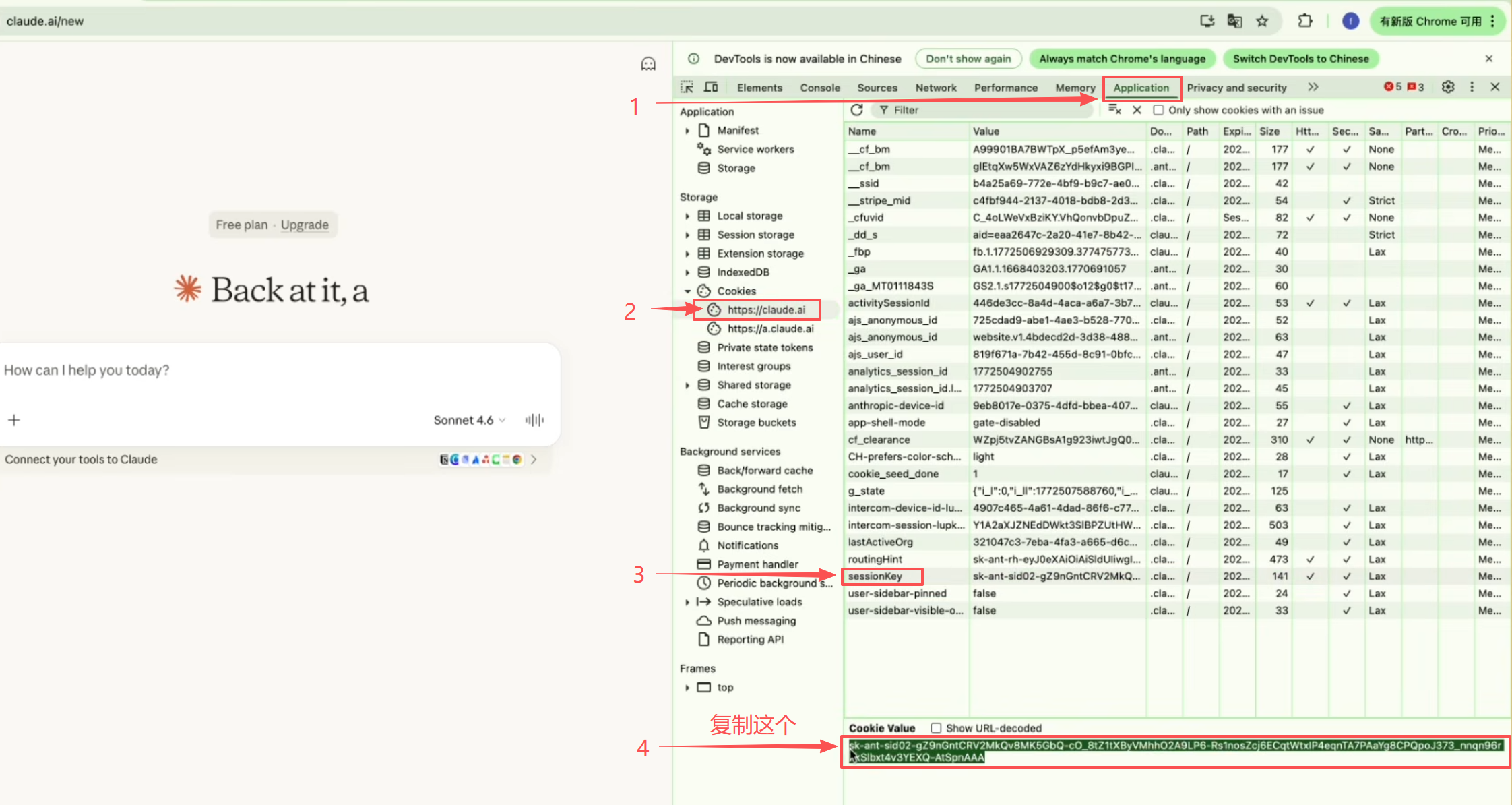Expand Shared storage tree node
The width and height of the screenshot is (1512, 805).
[687, 386]
